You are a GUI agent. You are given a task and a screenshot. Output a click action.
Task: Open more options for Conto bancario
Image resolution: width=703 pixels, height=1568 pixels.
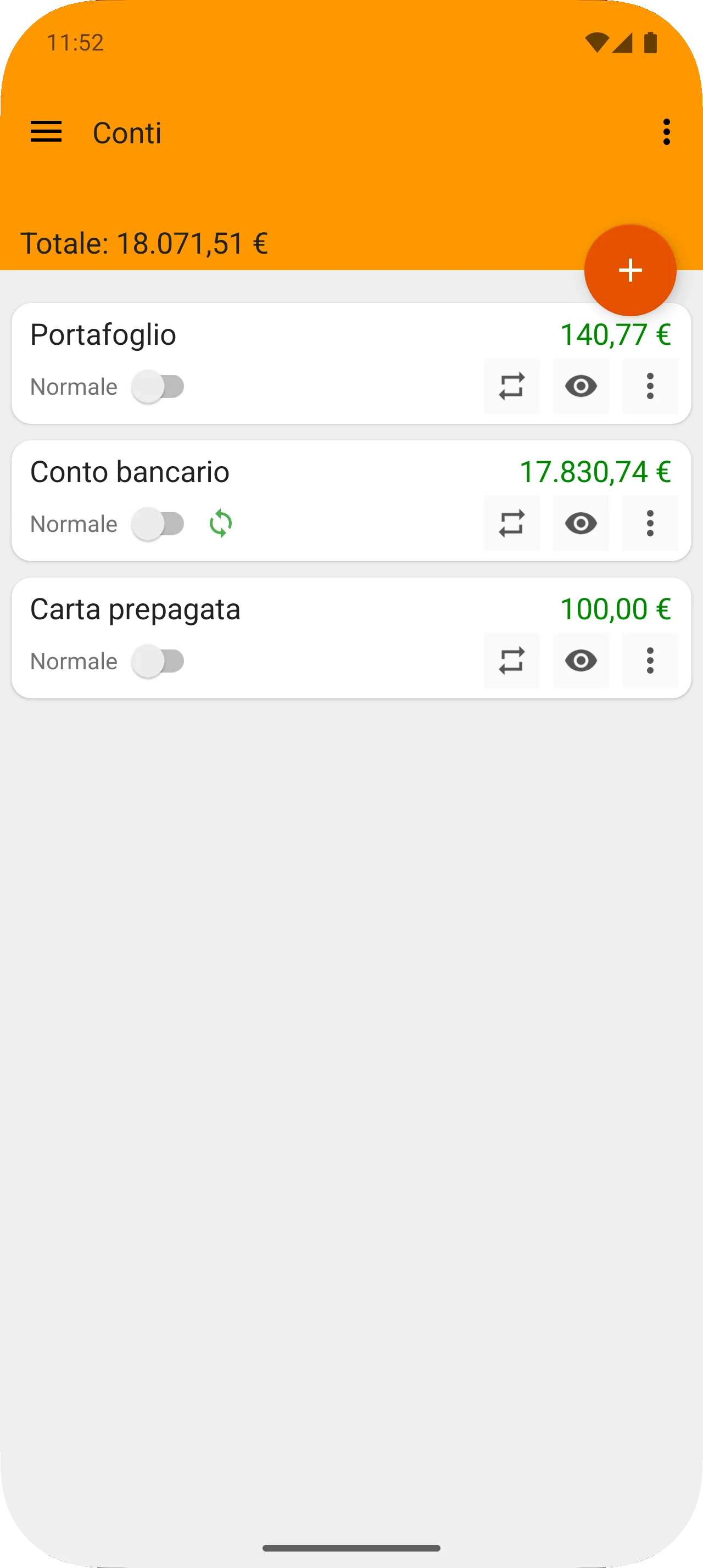tap(650, 523)
